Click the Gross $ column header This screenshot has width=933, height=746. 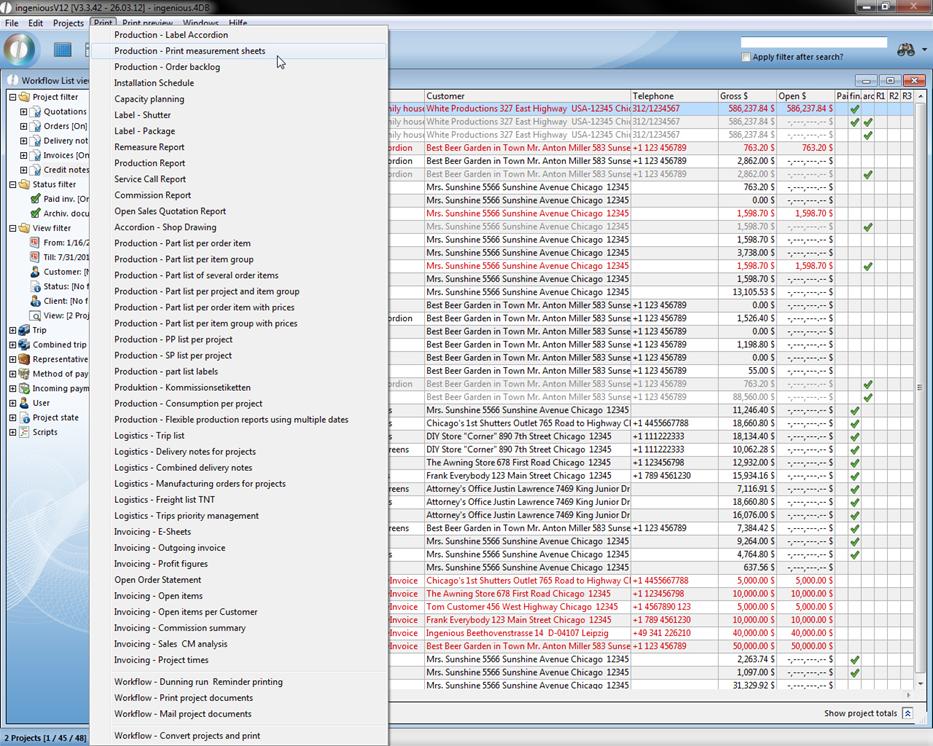point(745,96)
